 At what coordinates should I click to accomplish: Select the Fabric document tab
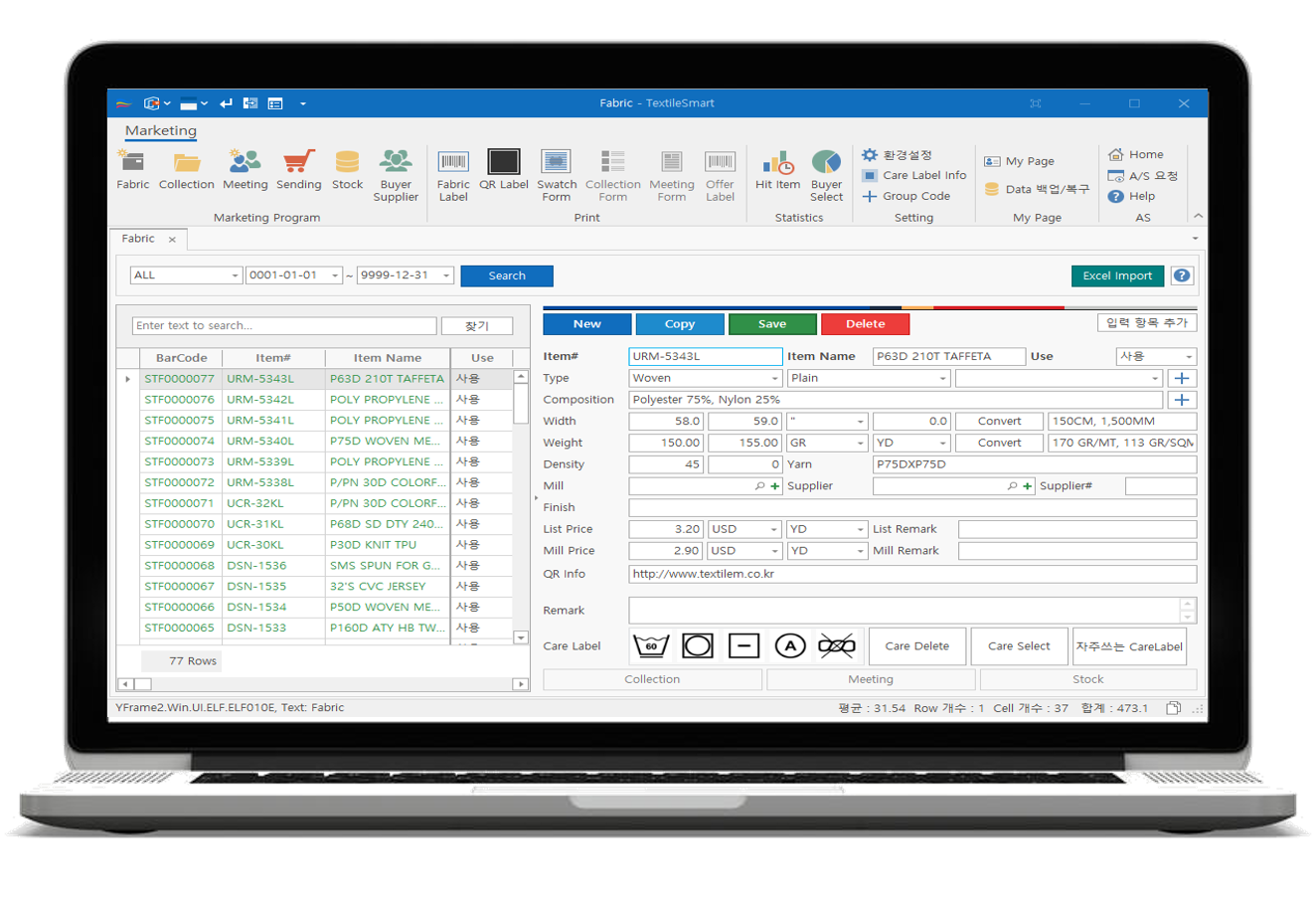pyautogui.click(x=138, y=239)
